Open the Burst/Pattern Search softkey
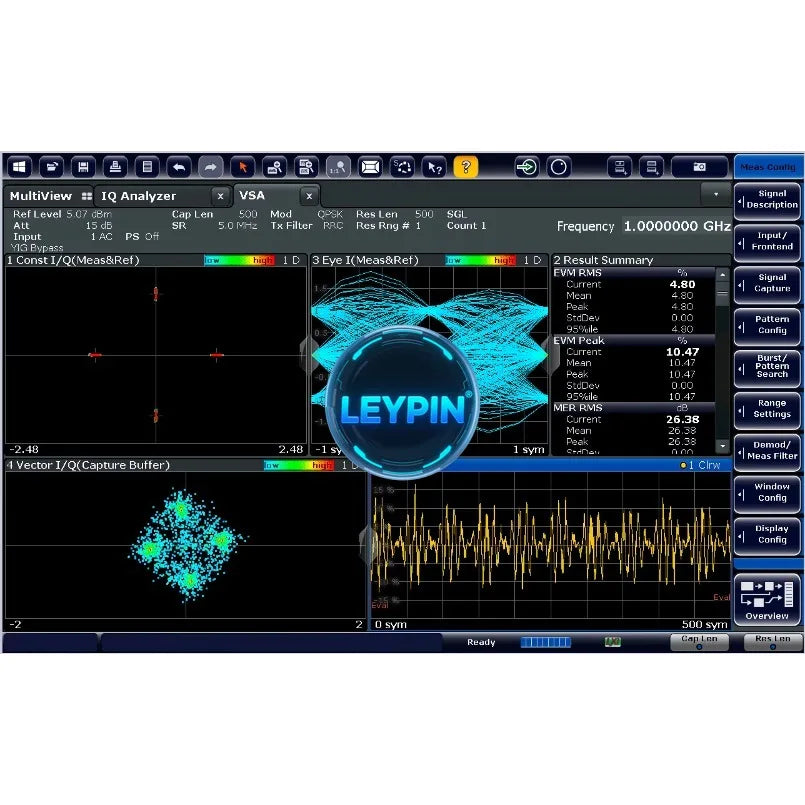This screenshot has width=805, height=805. pos(767,367)
